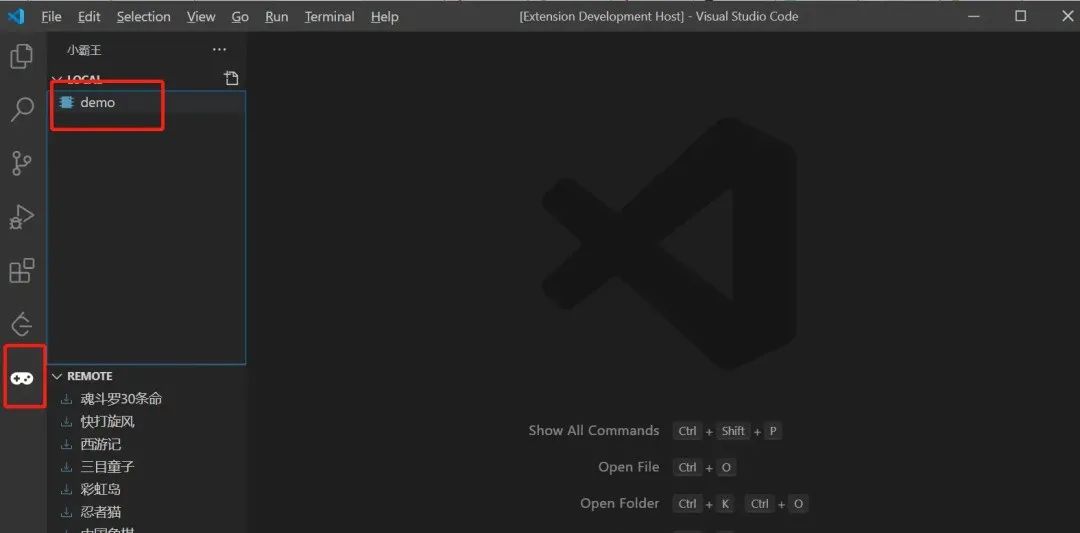Minimize the Visual Studio Code window
The height and width of the screenshot is (533, 1080).
click(x=974, y=16)
